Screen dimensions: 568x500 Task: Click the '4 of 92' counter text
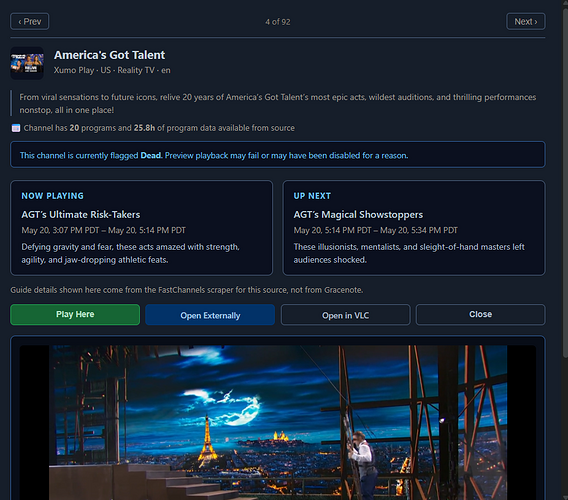tap(277, 22)
